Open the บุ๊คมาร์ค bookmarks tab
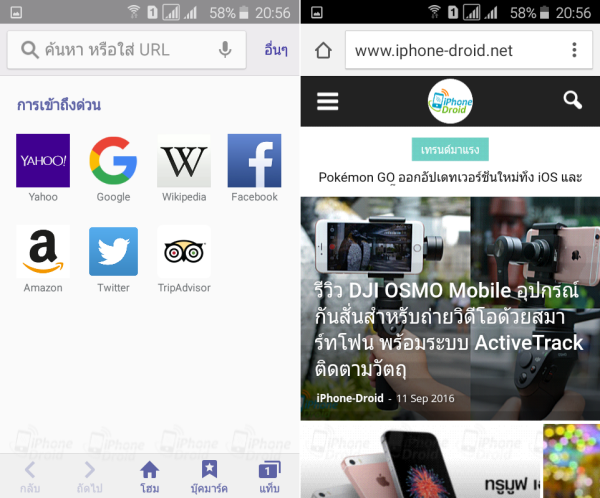 pos(209,476)
